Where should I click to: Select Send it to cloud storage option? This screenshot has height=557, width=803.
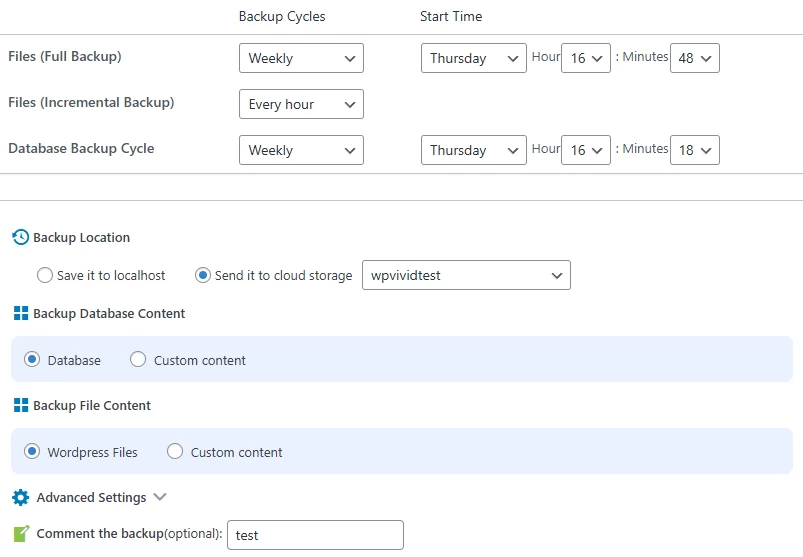(203, 275)
